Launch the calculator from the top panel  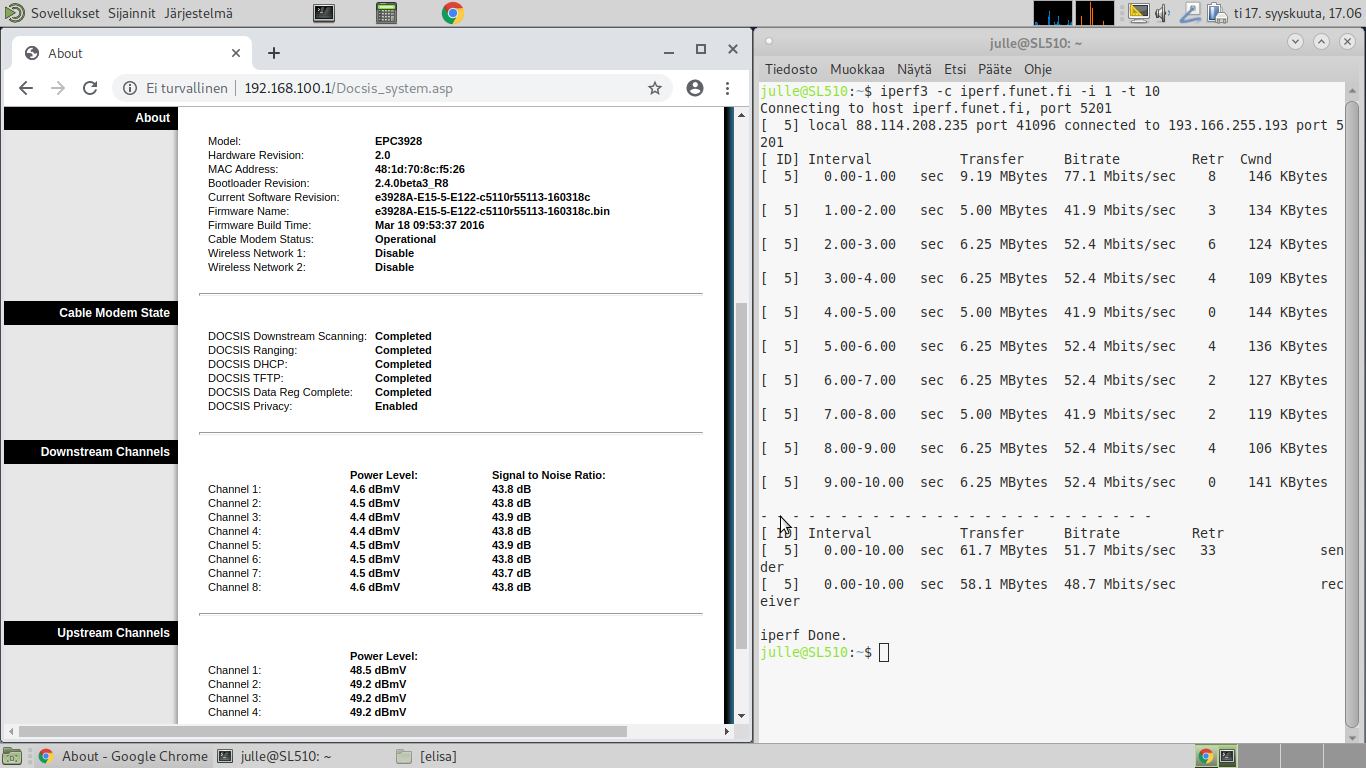click(387, 13)
